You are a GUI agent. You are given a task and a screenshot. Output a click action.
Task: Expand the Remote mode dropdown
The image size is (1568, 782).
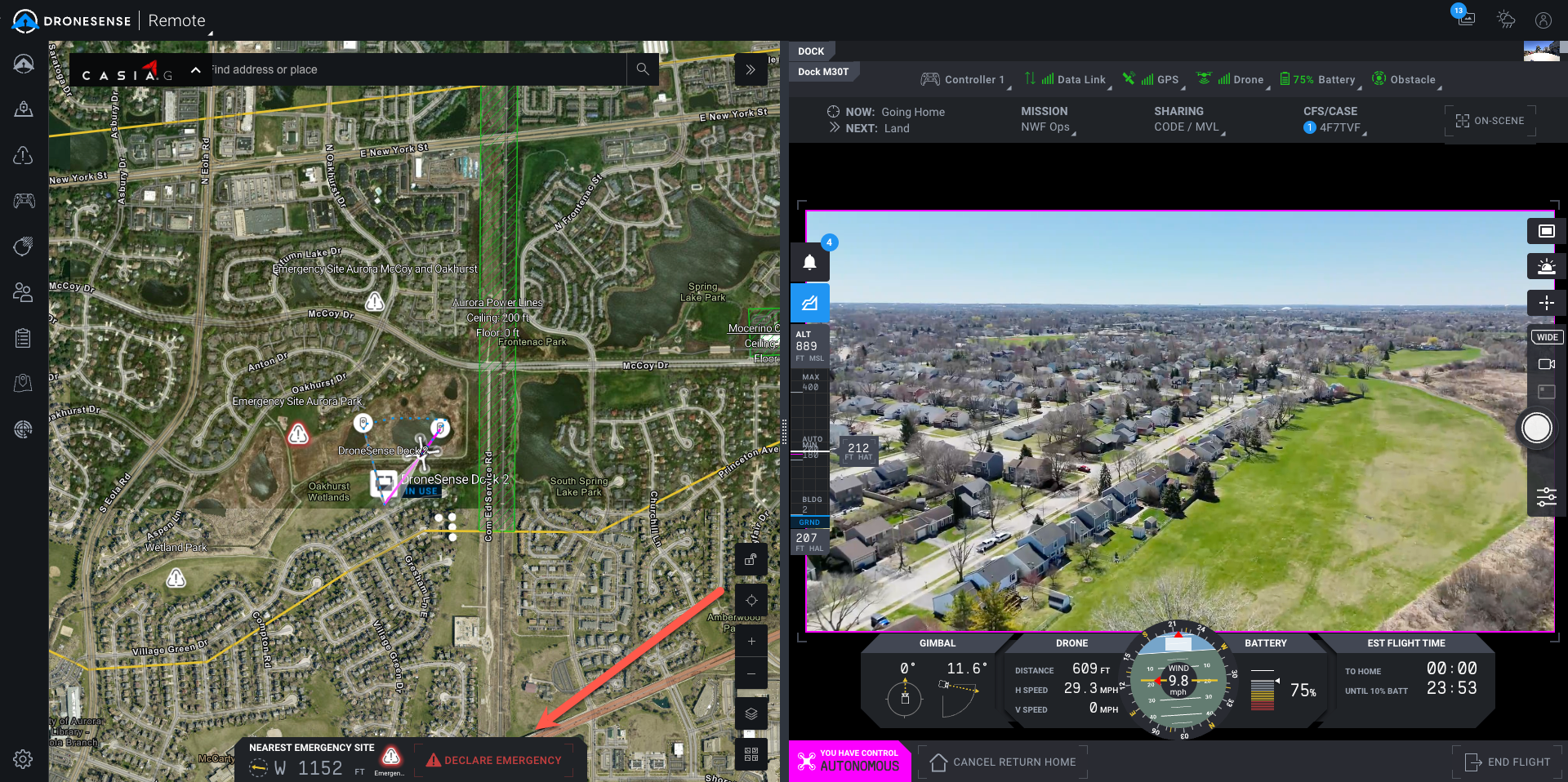[179, 21]
